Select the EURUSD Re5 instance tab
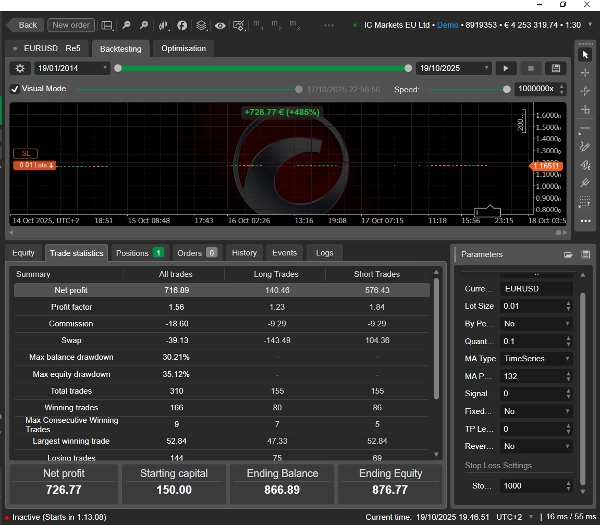Image resolution: width=600 pixels, height=525 pixels. pos(47,49)
